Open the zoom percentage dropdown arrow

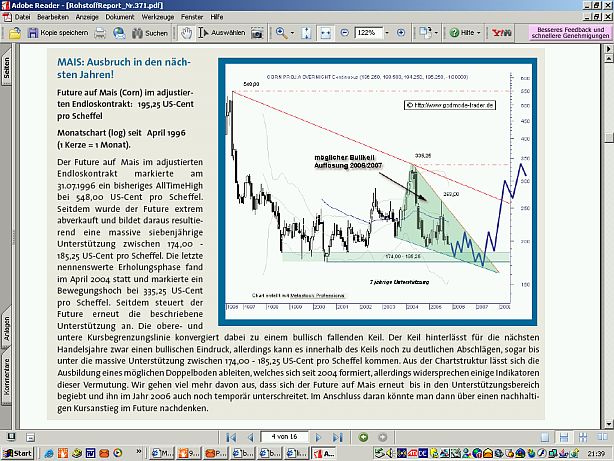[387, 33]
